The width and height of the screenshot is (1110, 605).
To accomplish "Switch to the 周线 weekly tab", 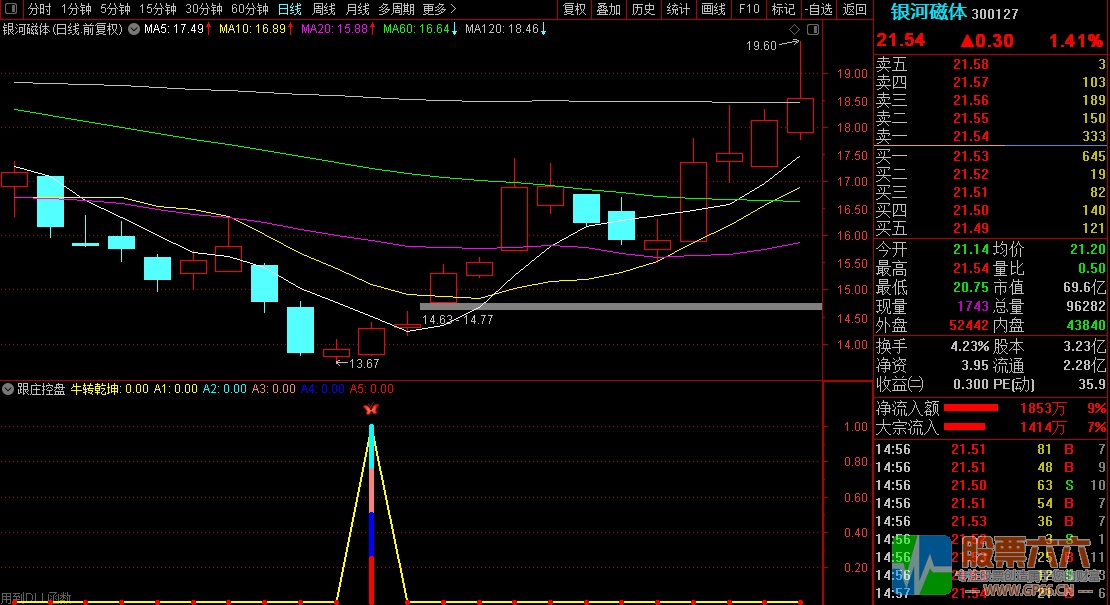I will [324, 9].
